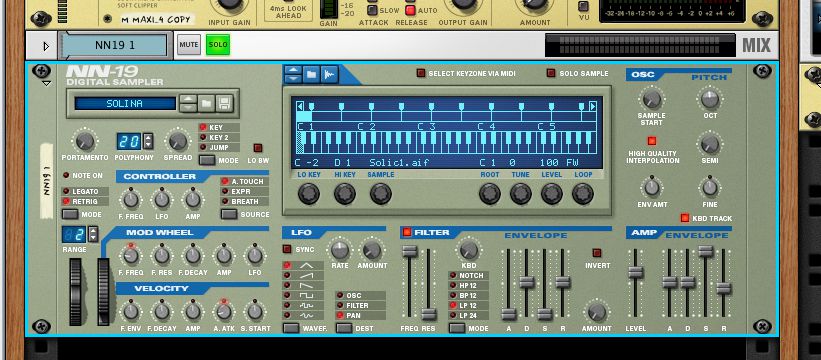Click the ROOT knob
The image size is (821, 360).
click(490, 194)
